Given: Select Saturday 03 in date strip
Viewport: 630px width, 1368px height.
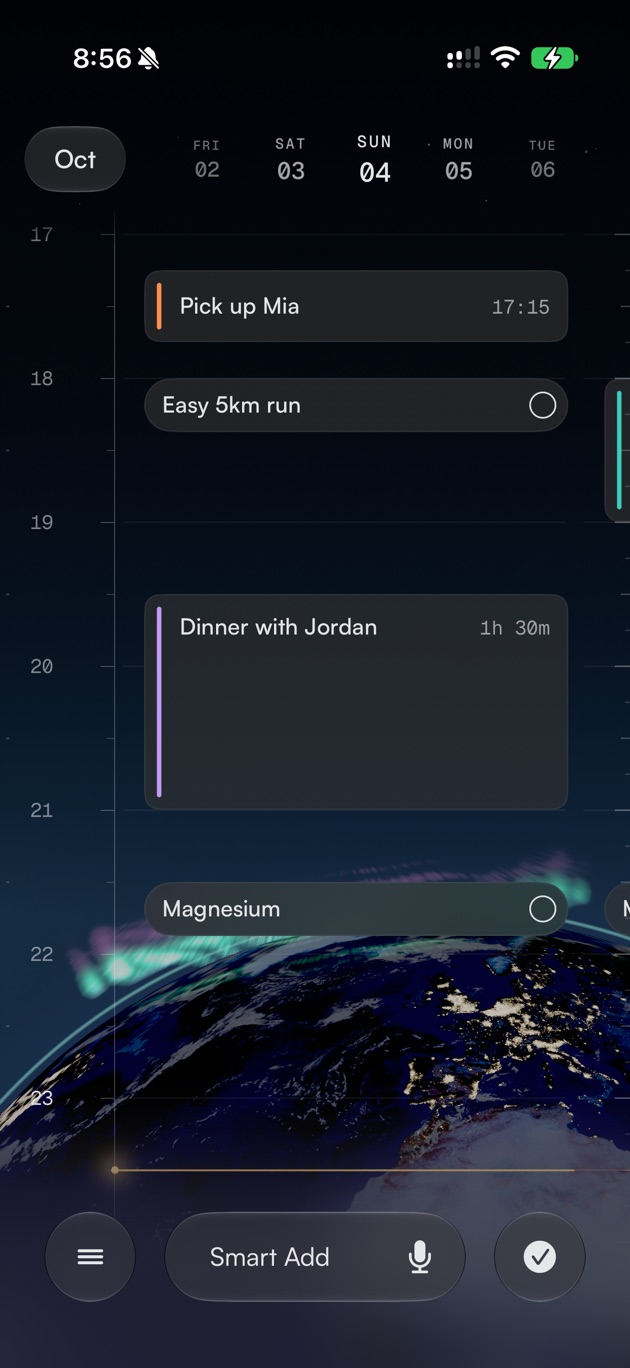Looking at the screenshot, I should click(x=291, y=159).
